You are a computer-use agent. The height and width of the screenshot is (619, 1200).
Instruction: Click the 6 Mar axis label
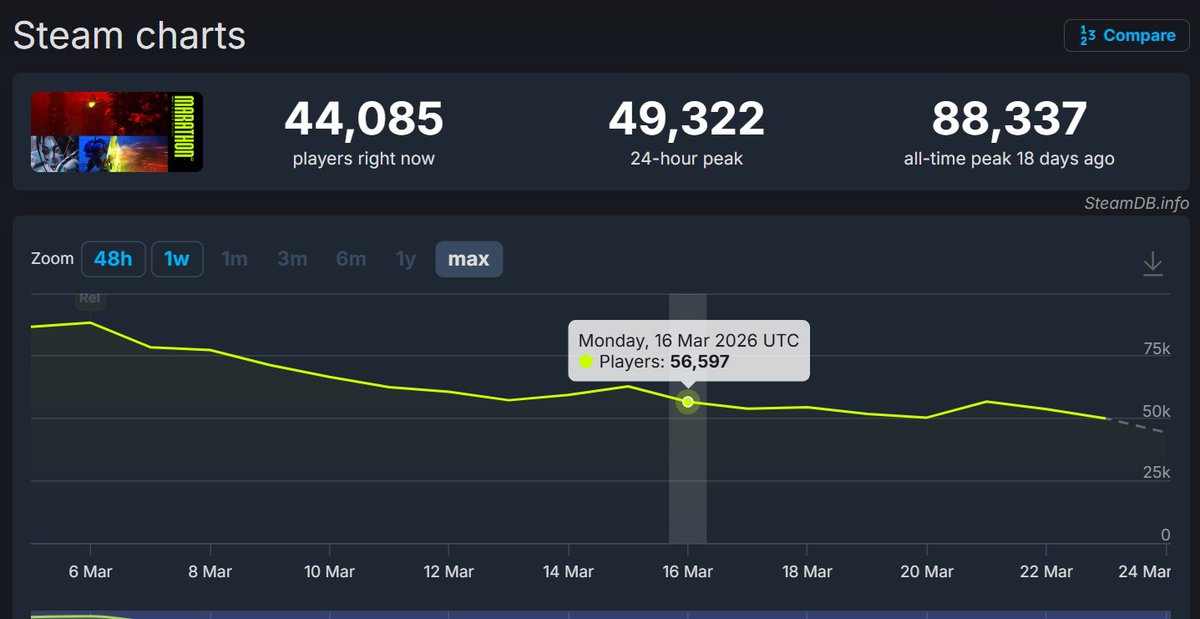point(90,571)
